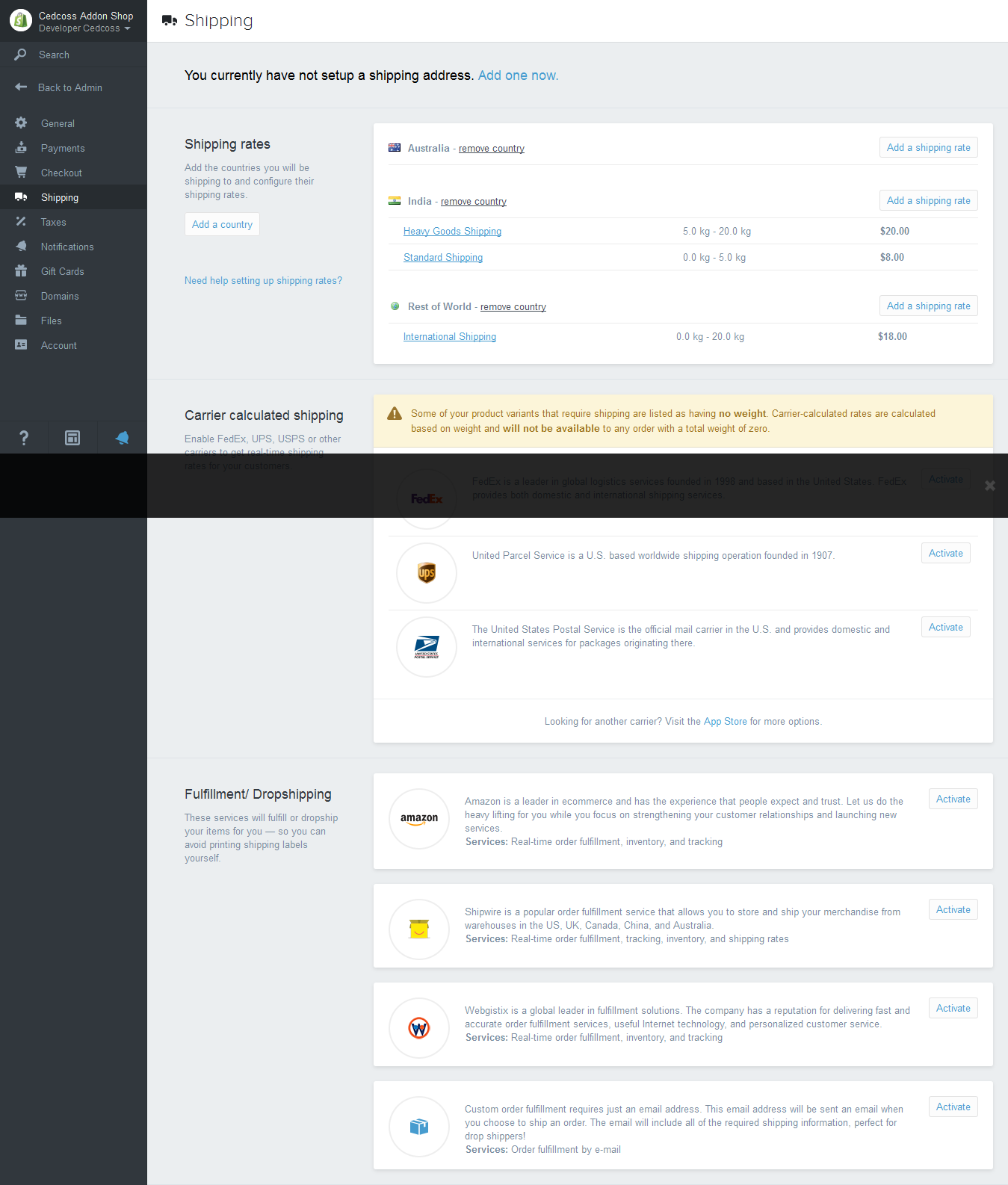This screenshot has width=1008, height=1185.
Task: Add a shipping rate for Rest of World
Action: 928,306
